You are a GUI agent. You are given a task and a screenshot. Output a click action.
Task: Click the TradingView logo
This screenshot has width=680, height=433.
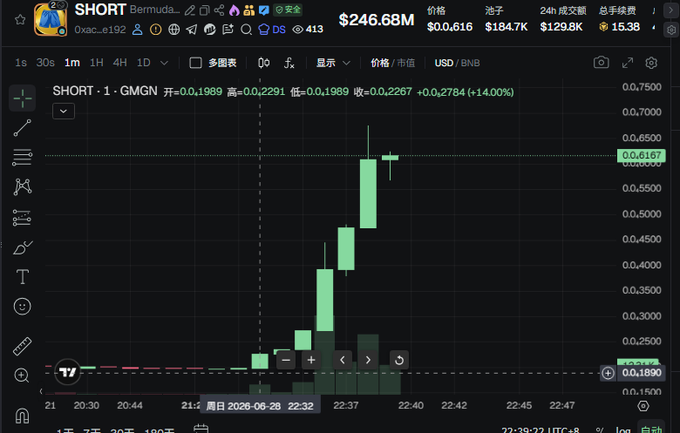[x=68, y=372]
